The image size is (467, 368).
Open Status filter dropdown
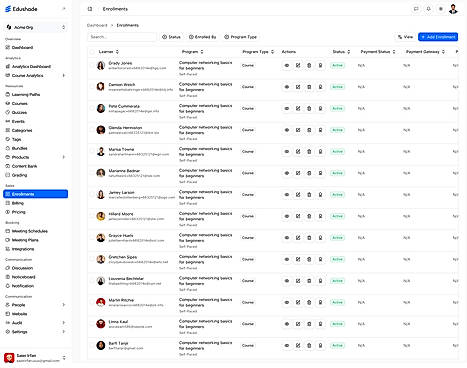(x=171, y=37)
